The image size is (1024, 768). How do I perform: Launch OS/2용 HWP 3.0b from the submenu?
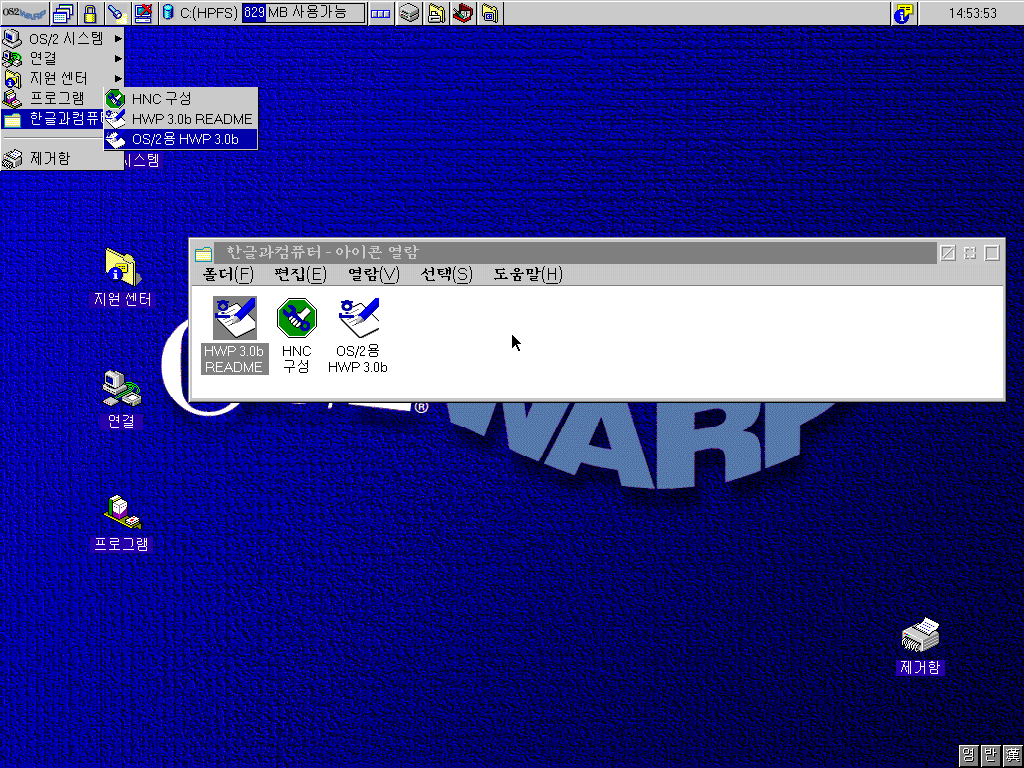pos(181,139)
